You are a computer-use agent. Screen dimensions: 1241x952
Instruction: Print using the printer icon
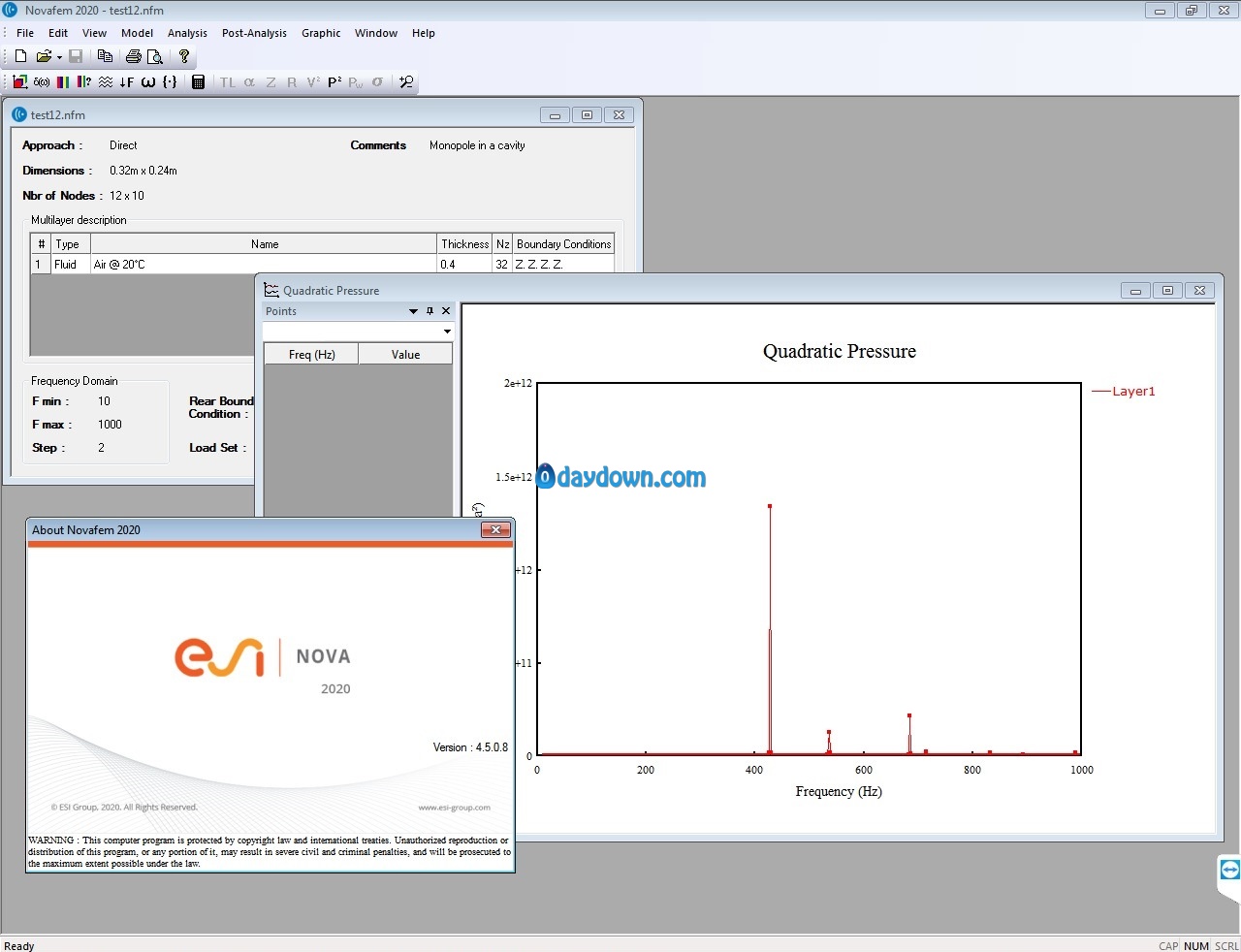[x=134, y=56]
